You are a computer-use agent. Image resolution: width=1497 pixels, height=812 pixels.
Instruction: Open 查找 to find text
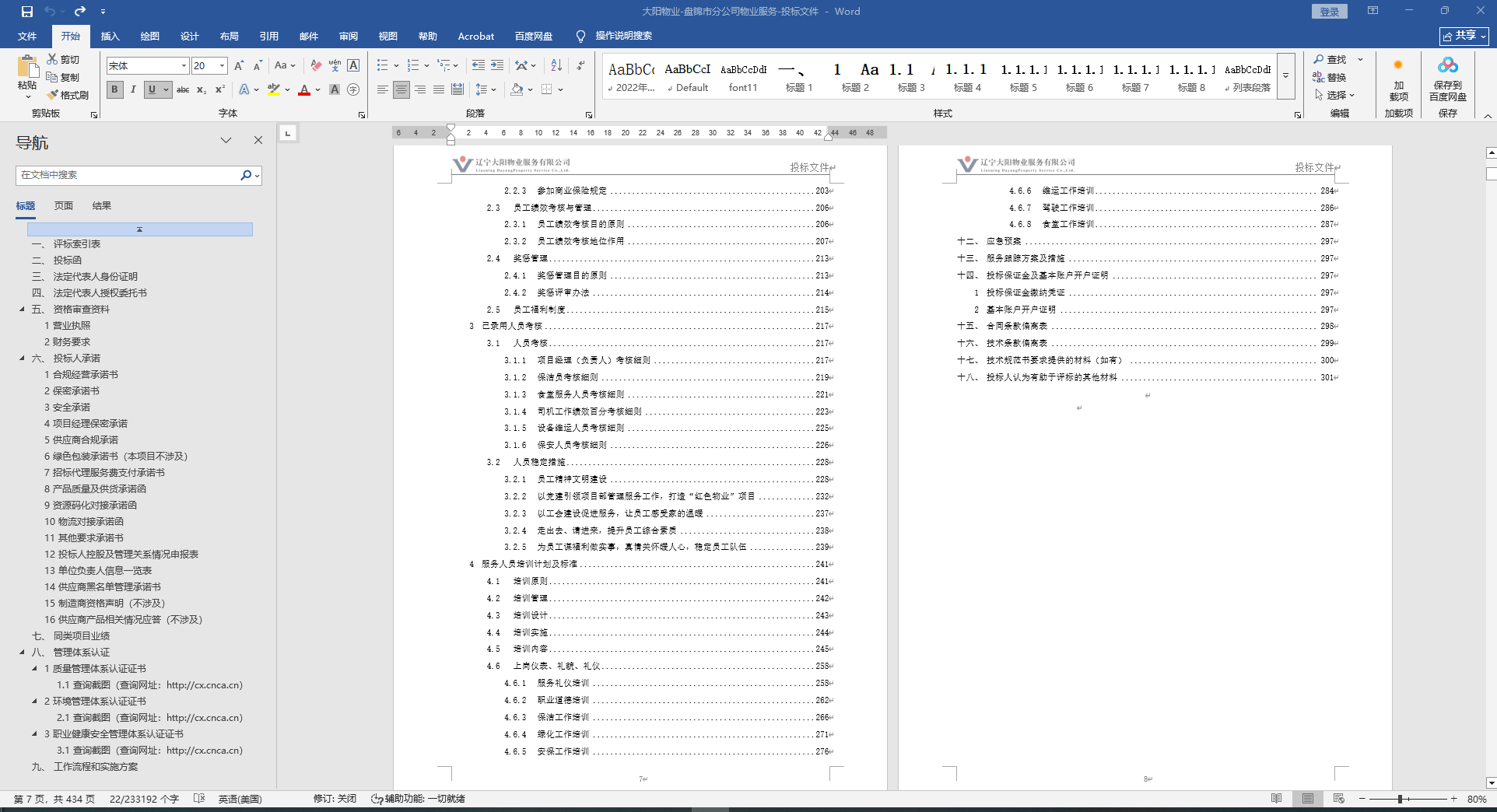[1331, 60]
